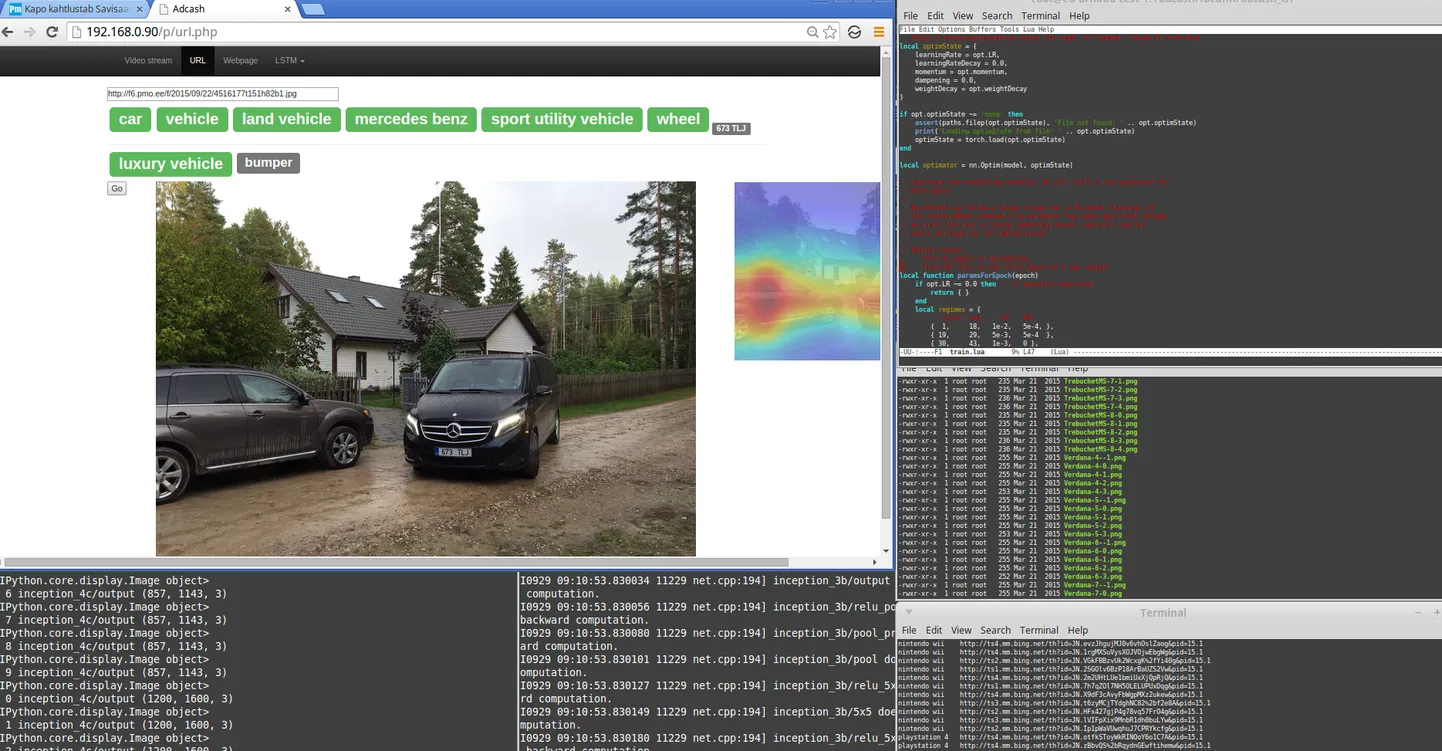Open the zoom indicator in address bar
The width and height of the screenshot is (1442, 751).
coord(813,32)
